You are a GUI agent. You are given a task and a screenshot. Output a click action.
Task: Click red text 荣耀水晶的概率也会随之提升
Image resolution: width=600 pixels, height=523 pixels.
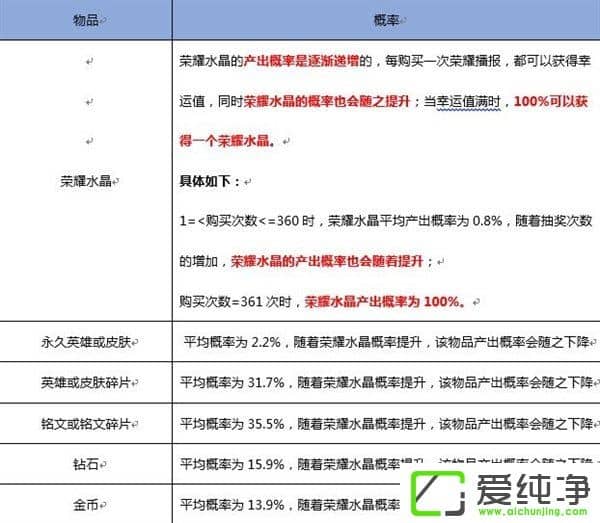327,101
